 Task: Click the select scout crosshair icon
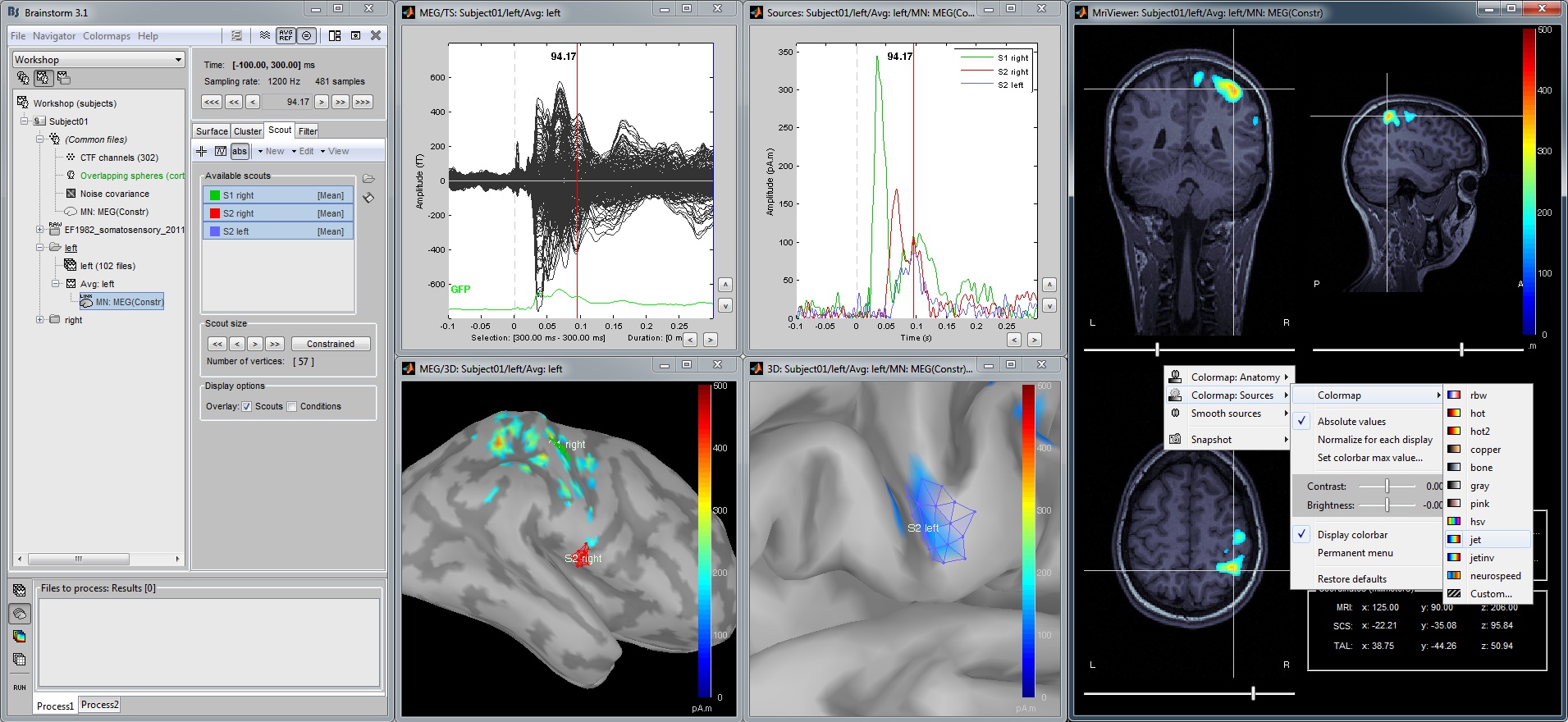pyautogui.click(x=201, y=151)
